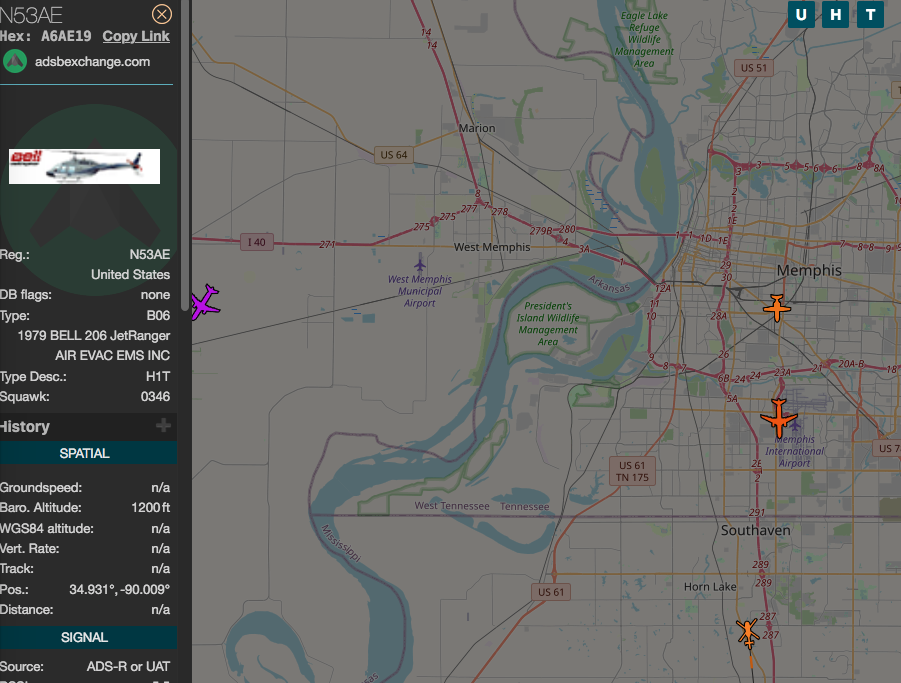Click the US 51 highway shield
The height and width of the screenshot is (683, 901).
(x=753, y=68)
